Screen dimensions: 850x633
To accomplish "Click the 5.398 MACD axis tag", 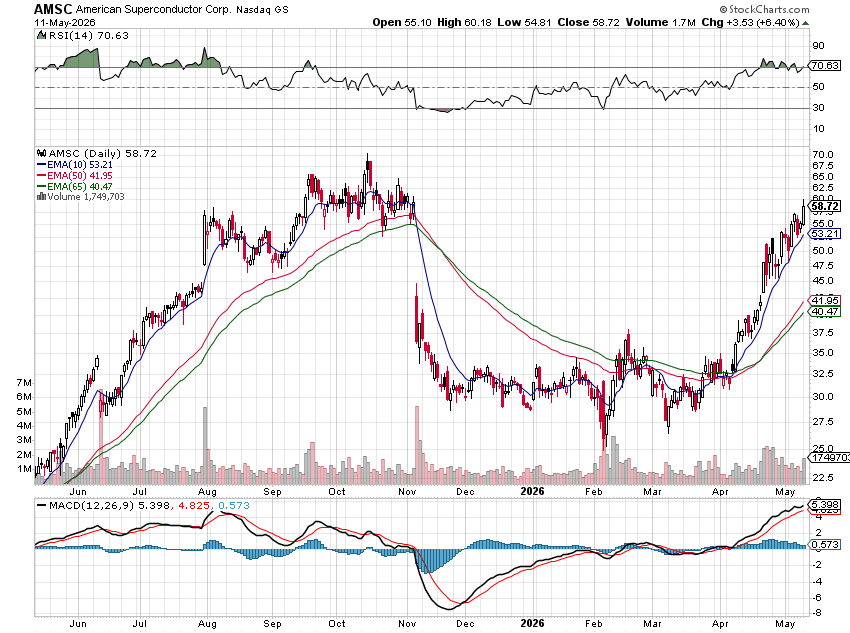I will pyautogui.click(x=825, y=505).
